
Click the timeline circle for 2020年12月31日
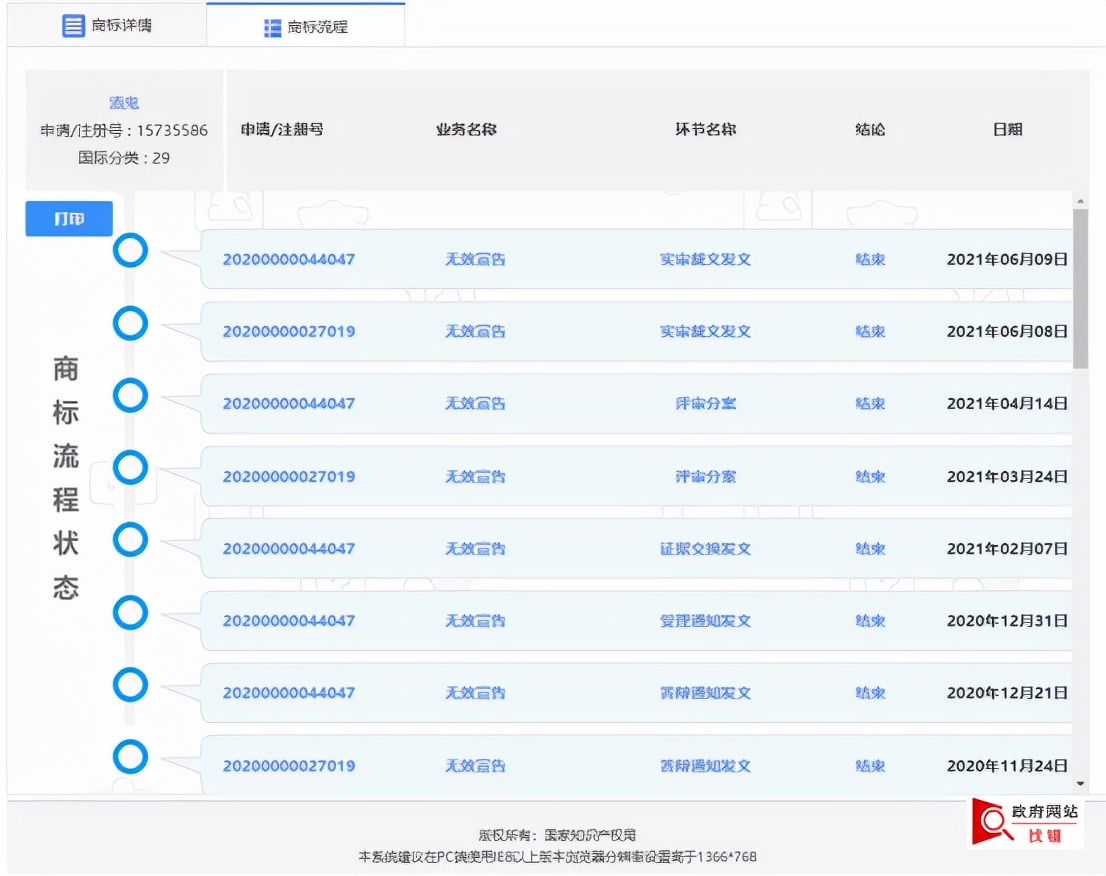130,612
